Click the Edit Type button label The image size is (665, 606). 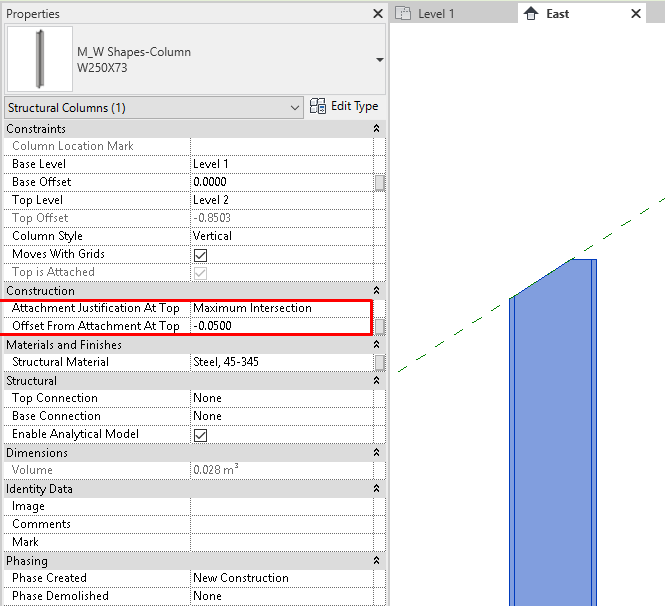[x=354, y=106]
